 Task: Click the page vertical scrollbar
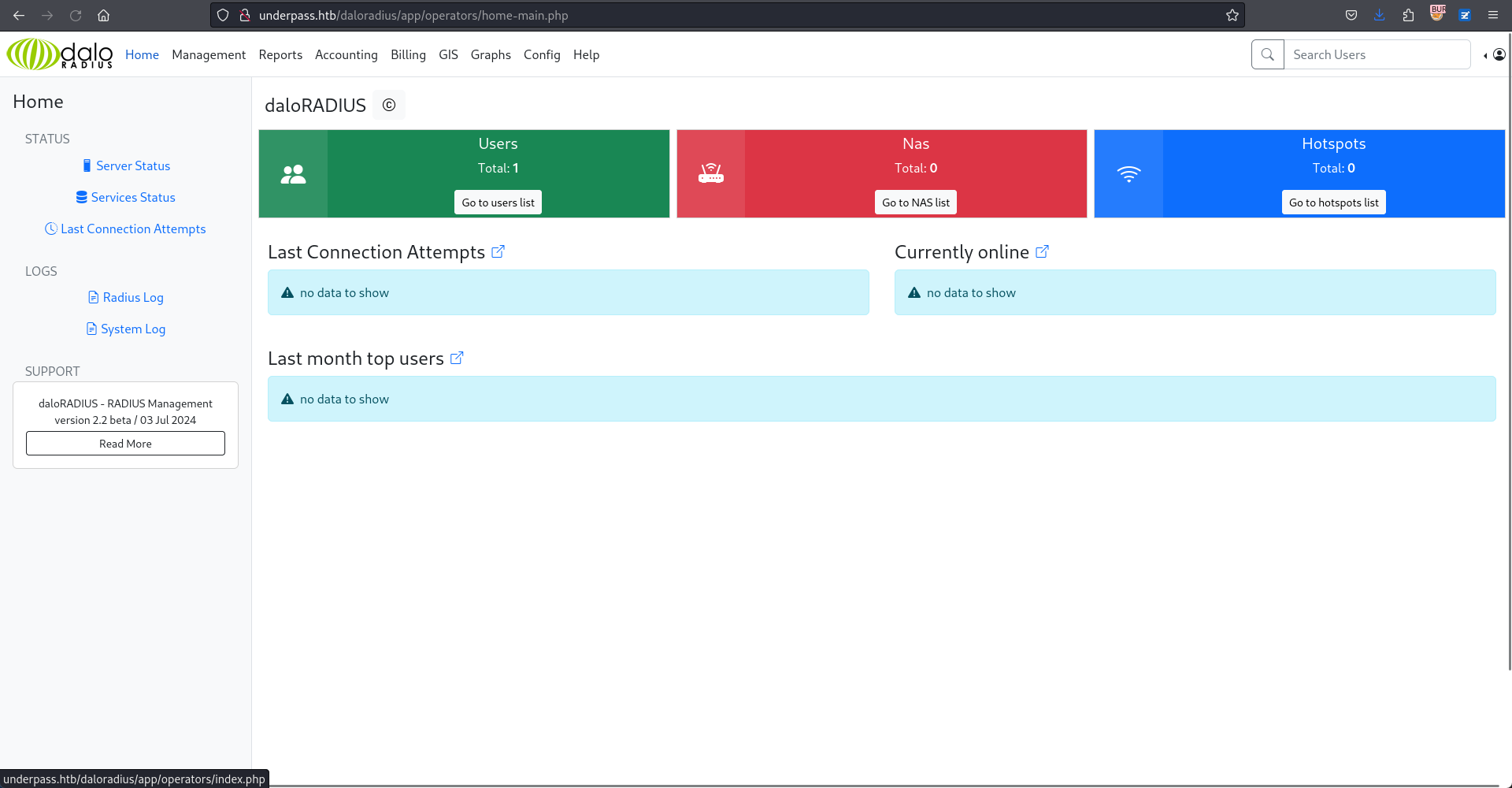point(1509,351)
